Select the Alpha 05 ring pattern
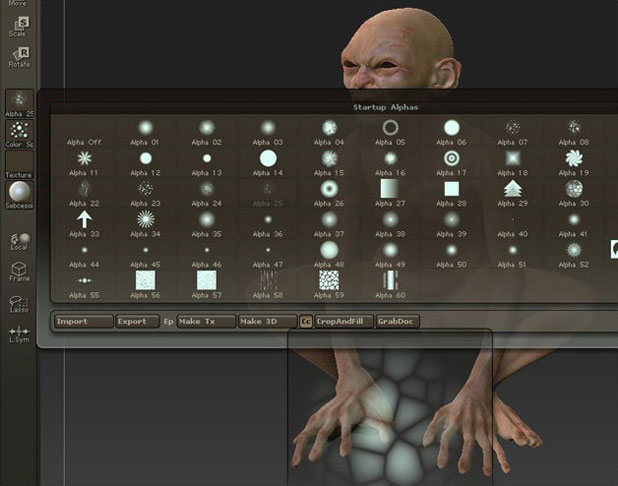This screenshot has height=486, width=618. pos(390,133)
